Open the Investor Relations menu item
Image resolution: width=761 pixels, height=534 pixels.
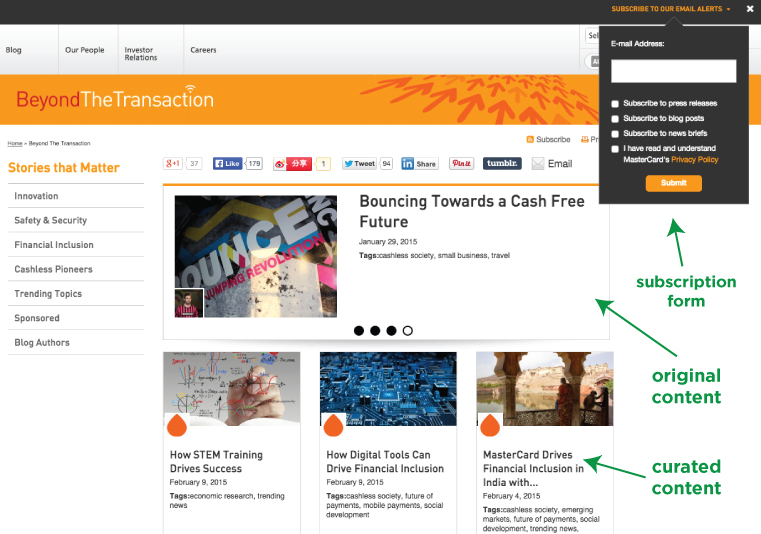[x=141, y=53]
